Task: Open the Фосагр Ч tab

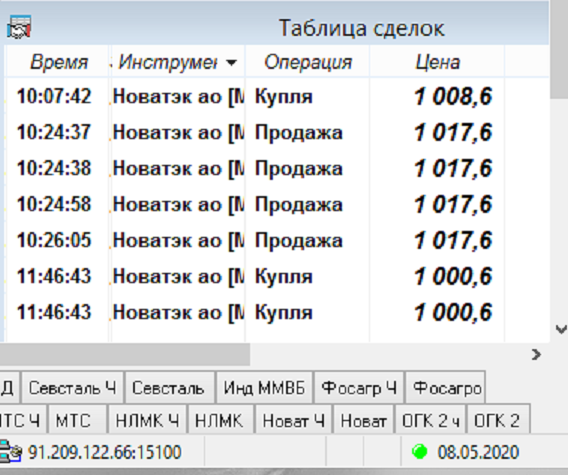Action: [359, 388]
